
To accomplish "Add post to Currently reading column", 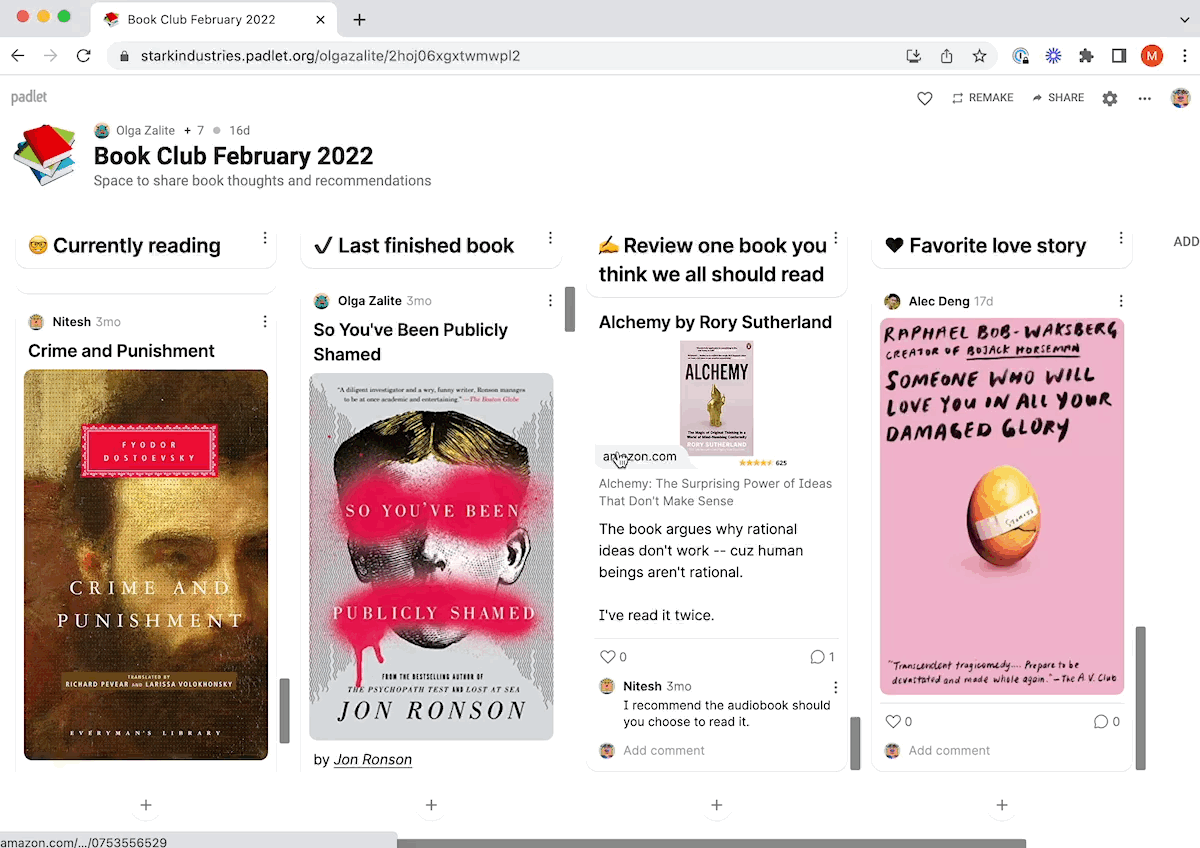I will (145, 805).
